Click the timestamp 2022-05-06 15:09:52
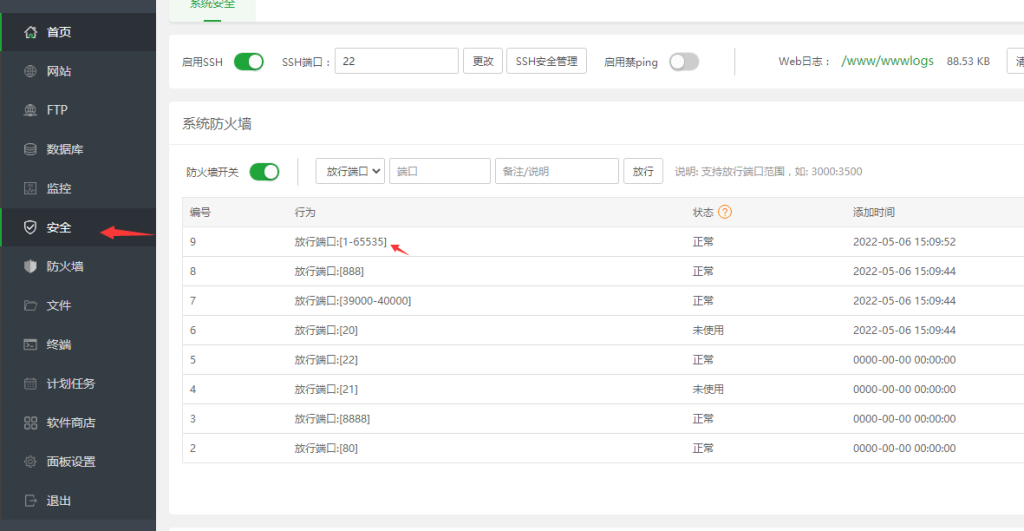The width and height of the screenshot is (1024, 531). click(x=904, y=242)
